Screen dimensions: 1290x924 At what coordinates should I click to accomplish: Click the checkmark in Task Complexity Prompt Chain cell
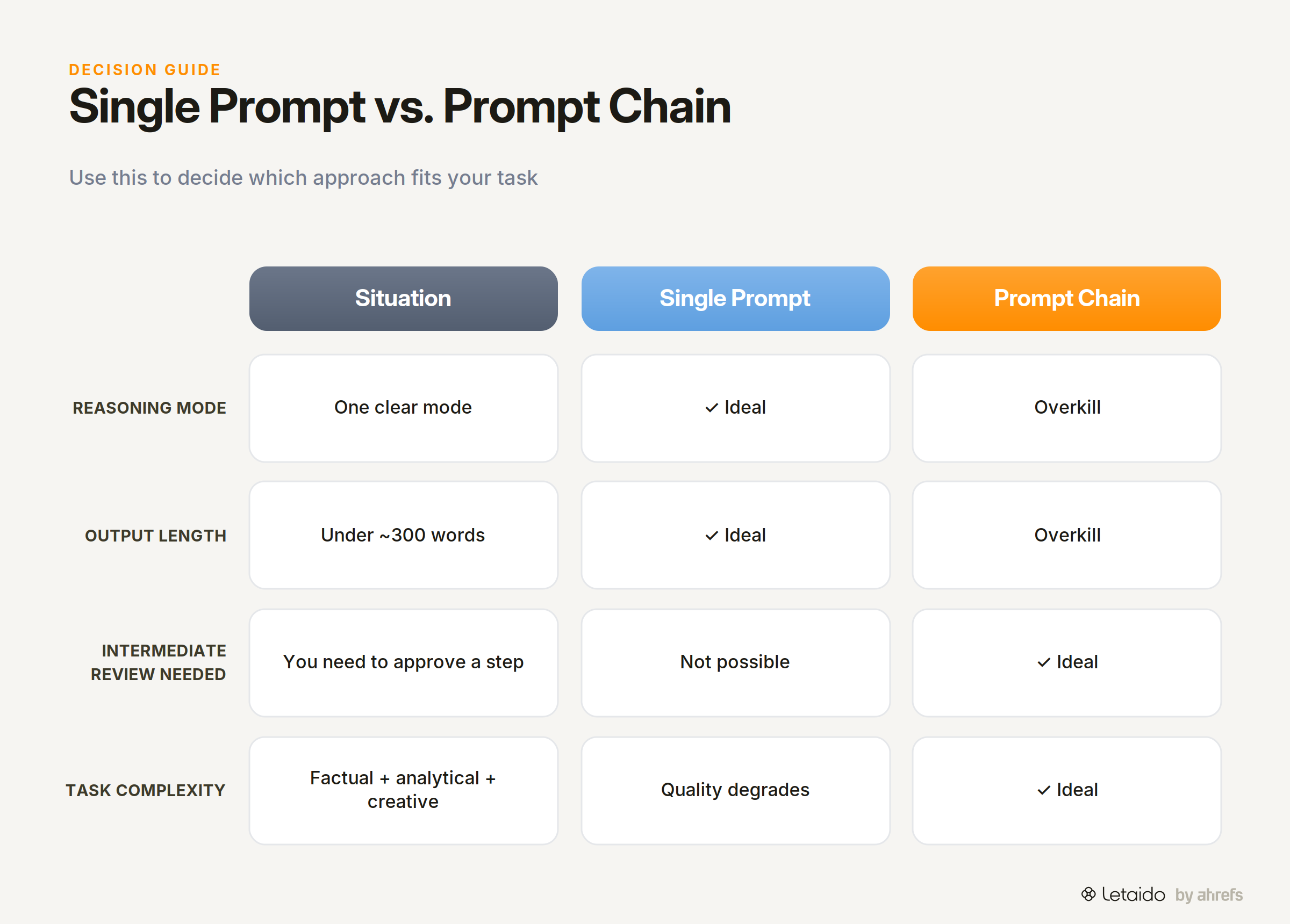pyautogui.click(x=1044, y=790)
